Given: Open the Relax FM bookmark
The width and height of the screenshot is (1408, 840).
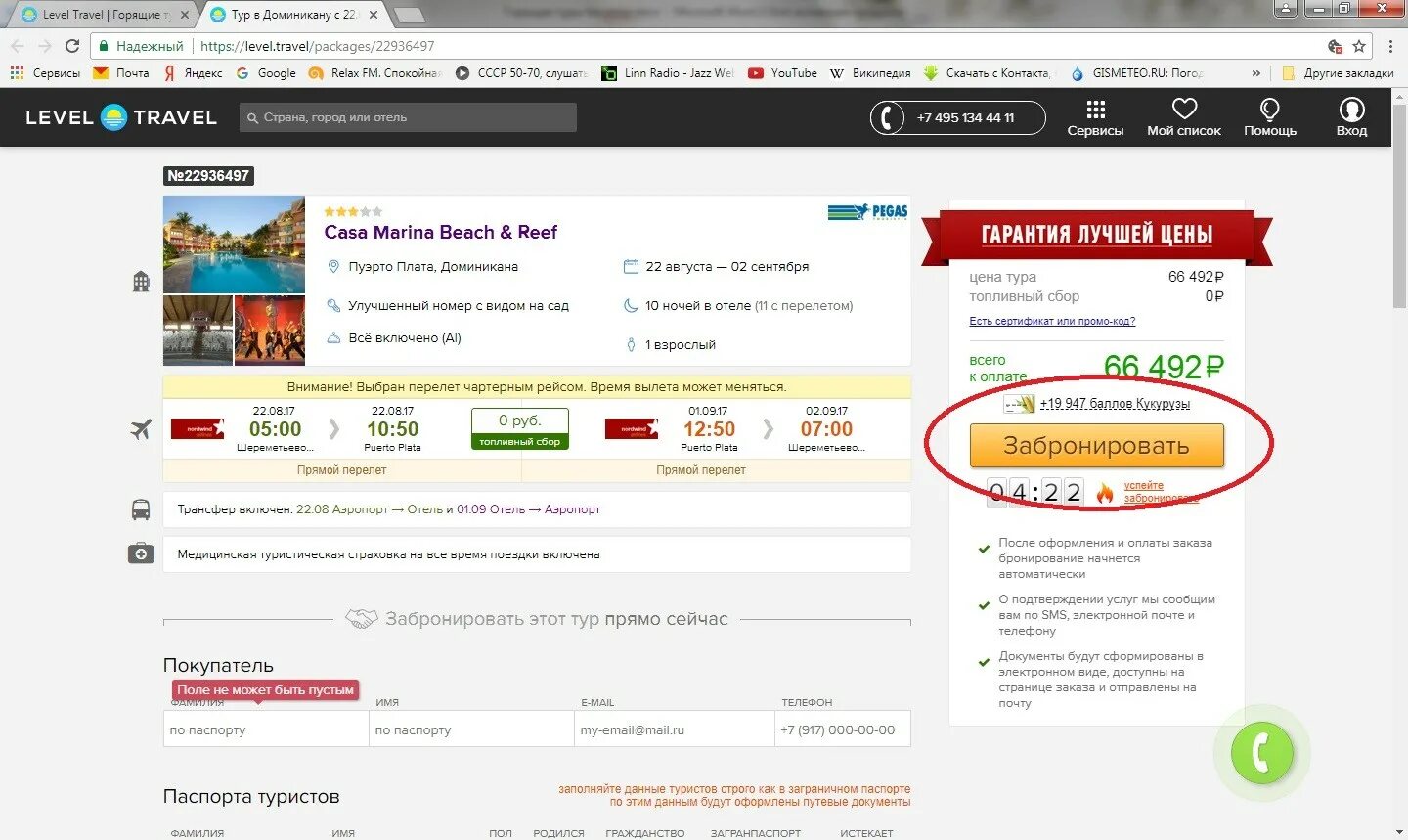Looking at the screenshot, I should click(x=375, y=73).
